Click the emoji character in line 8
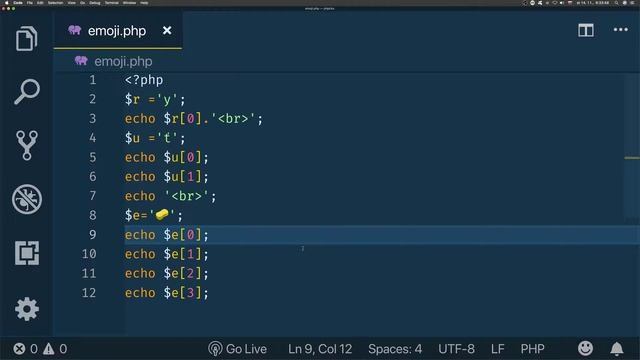The image size is (640, 360). pyautogui.click(x=162, y=214)
